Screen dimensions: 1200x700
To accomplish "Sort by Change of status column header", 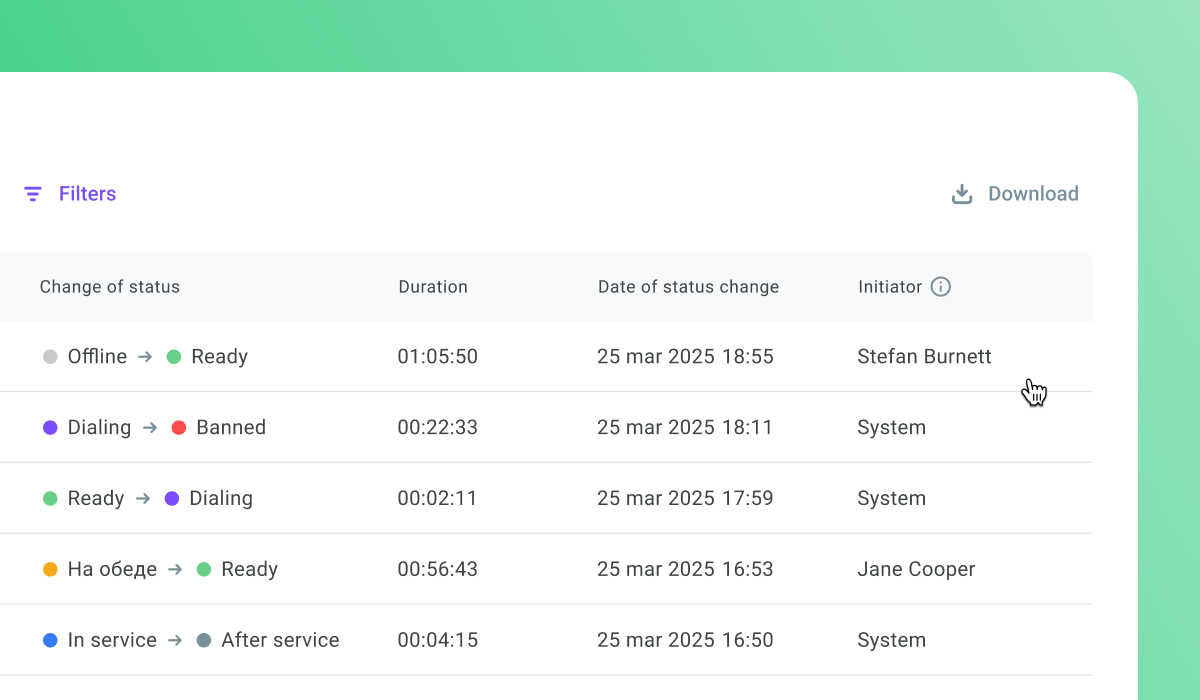I will 110,287.
